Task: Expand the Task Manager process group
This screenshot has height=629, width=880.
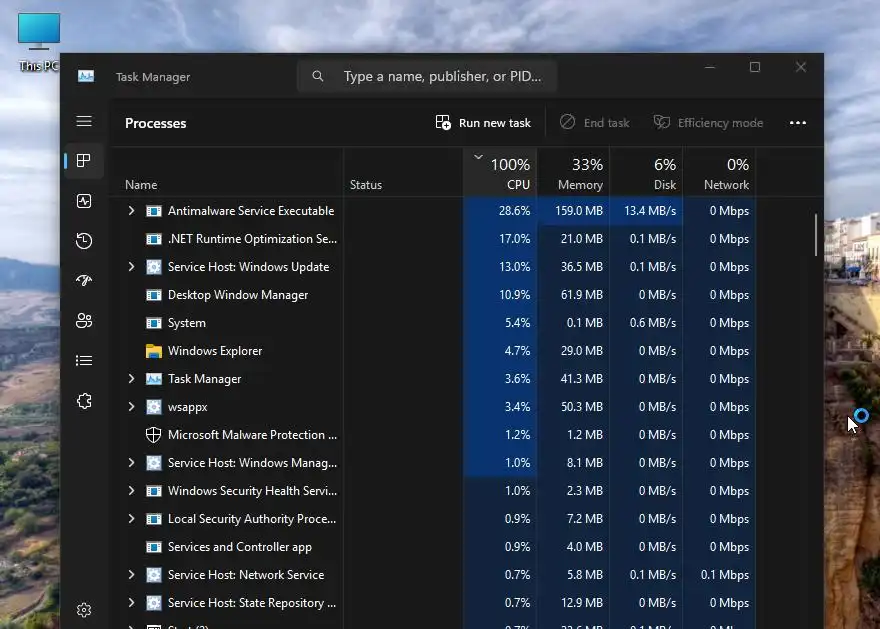Action: [131, 379]
